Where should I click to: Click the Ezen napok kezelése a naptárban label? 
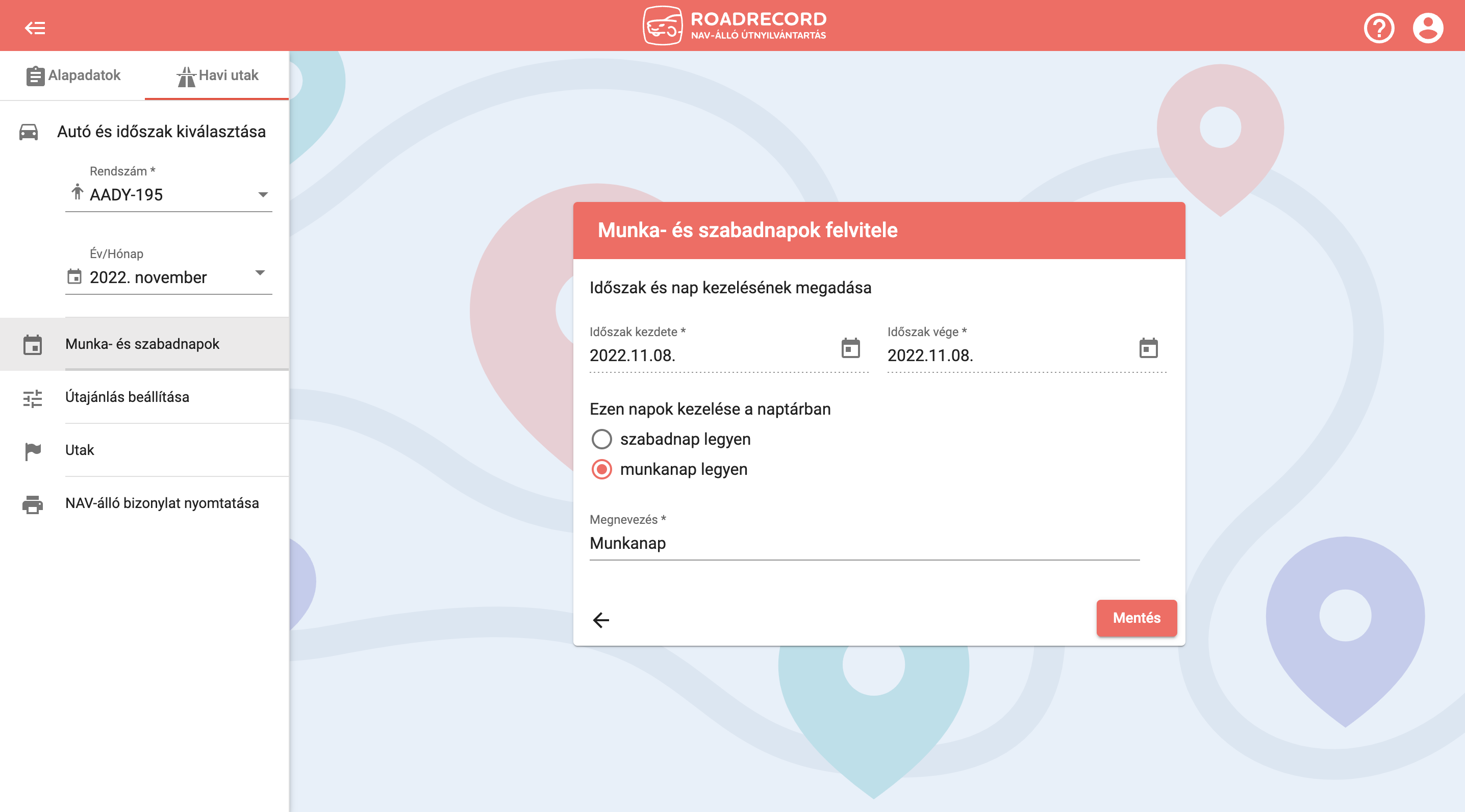(710, 409)
